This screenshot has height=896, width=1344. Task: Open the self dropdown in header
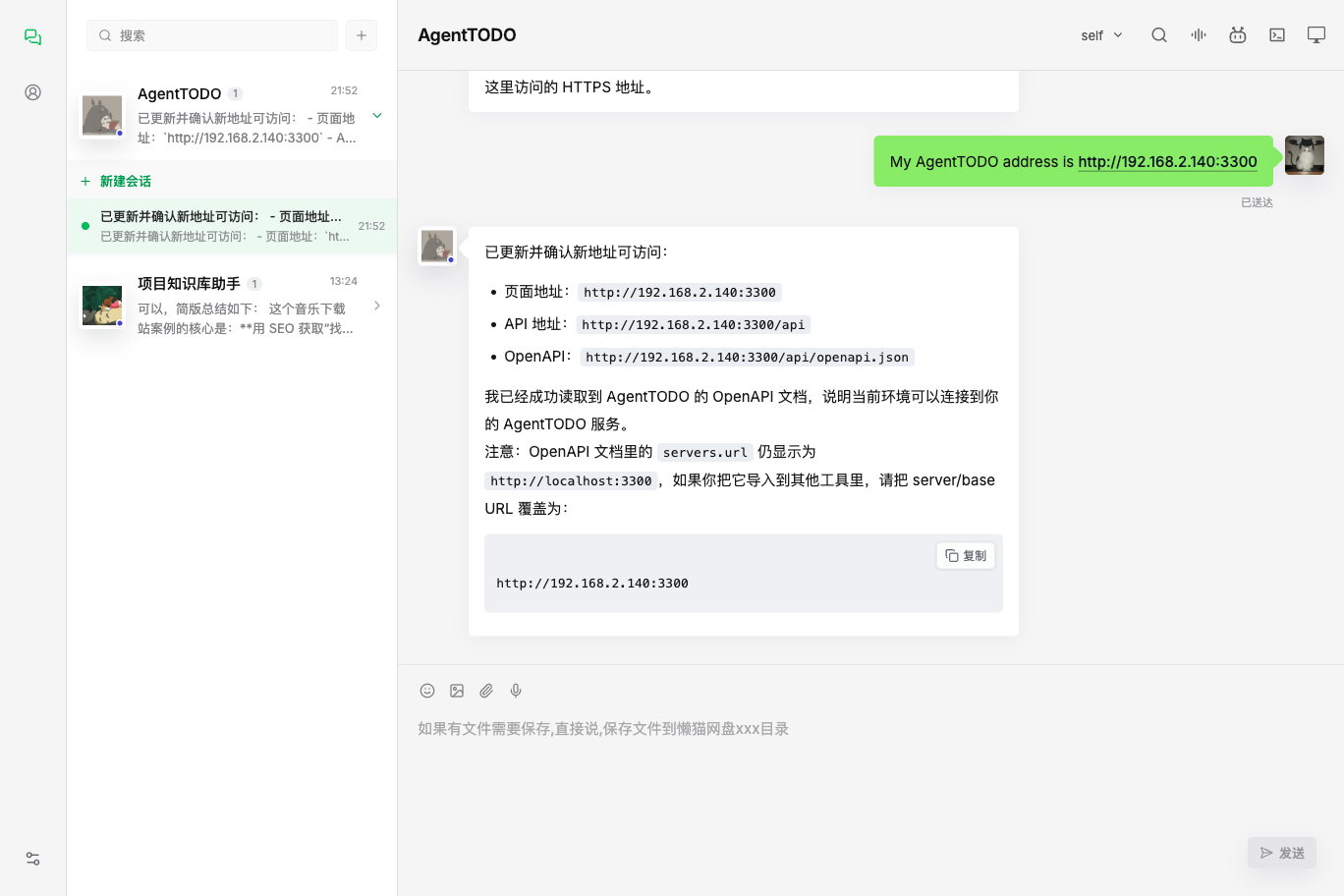pos(1101,35)
